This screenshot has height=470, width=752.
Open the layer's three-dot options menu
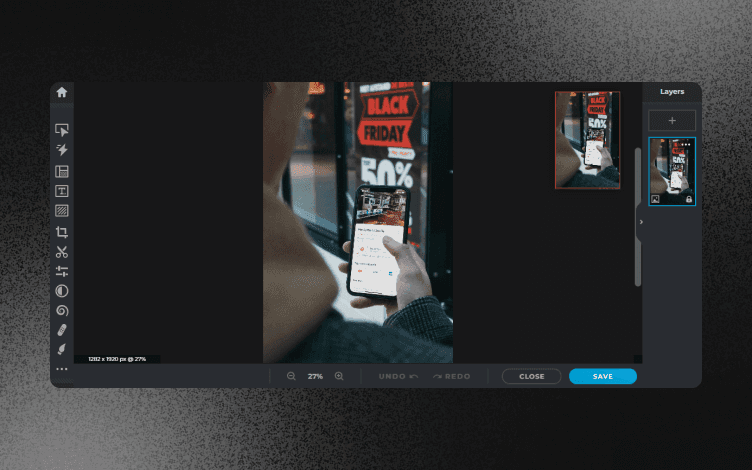coord(686,144)
